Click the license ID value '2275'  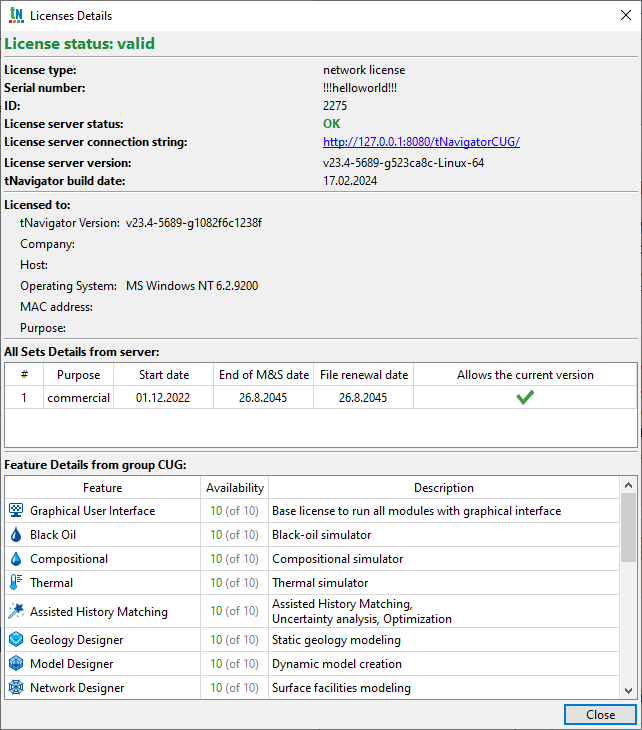pyautogui.click(x=335, y=106)
